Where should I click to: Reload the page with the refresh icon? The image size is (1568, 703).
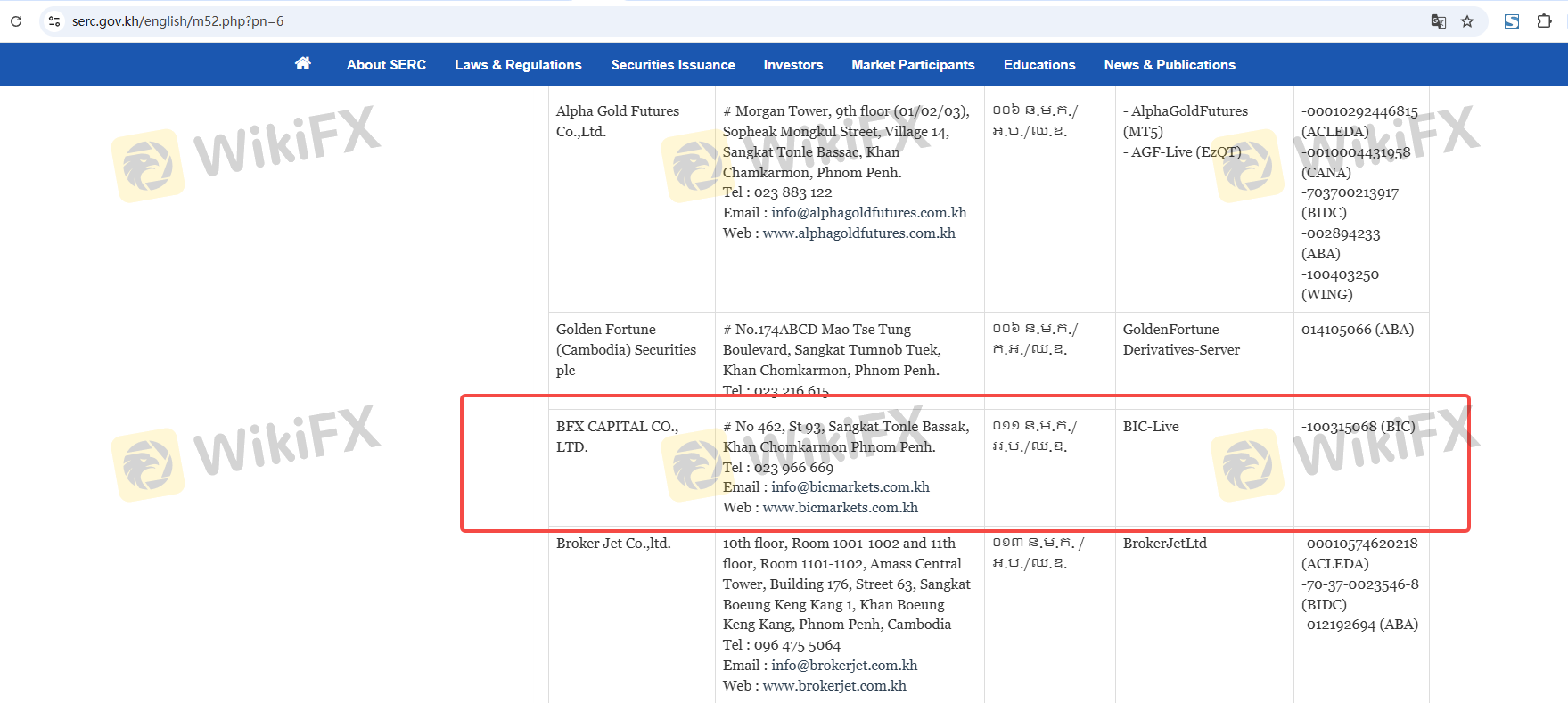click(16, 21)
